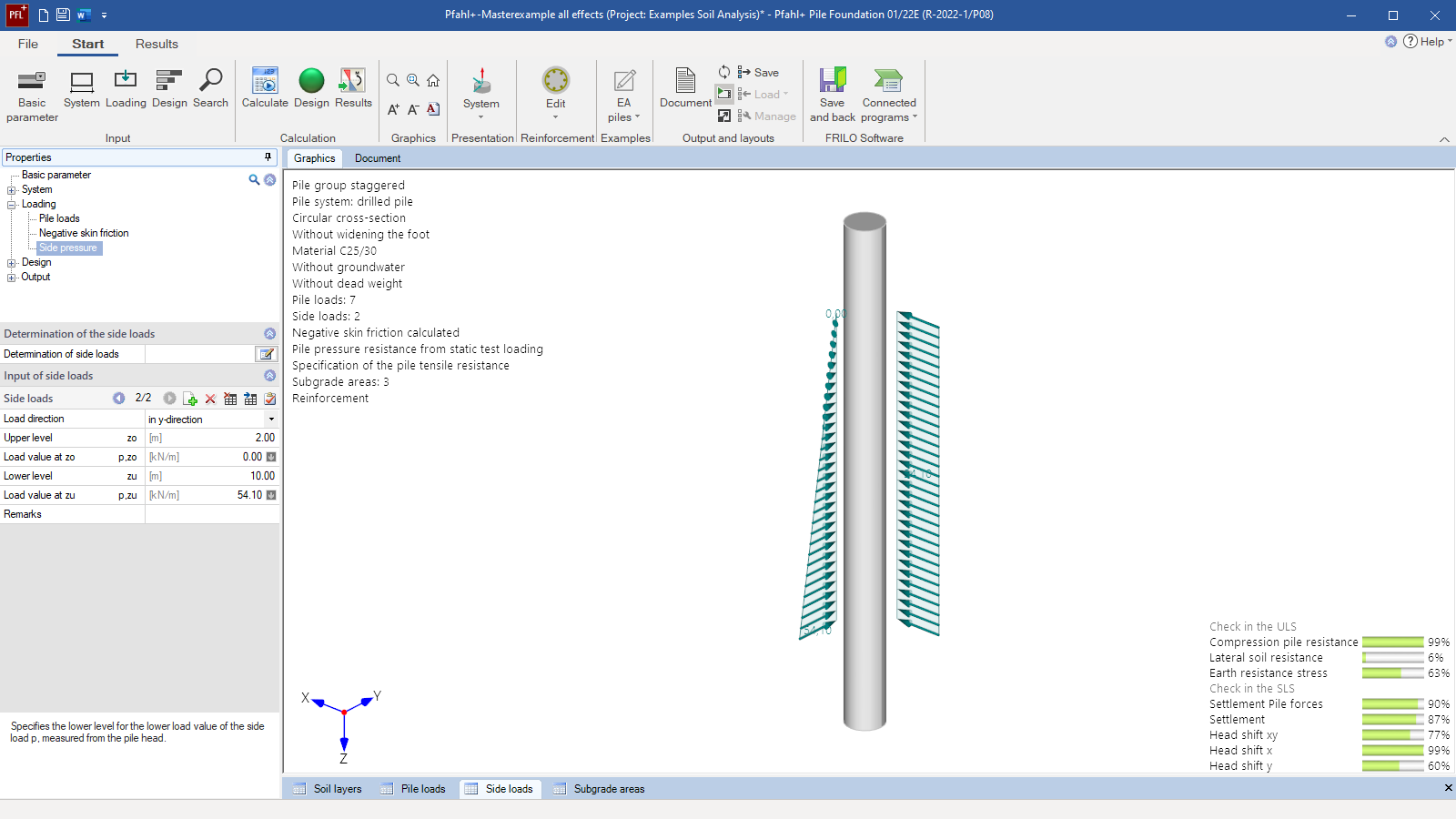The width and height of the screenshot is (1456, 819).
Task: Switch to the Subgrade areas tab
Action: (608, 789)
